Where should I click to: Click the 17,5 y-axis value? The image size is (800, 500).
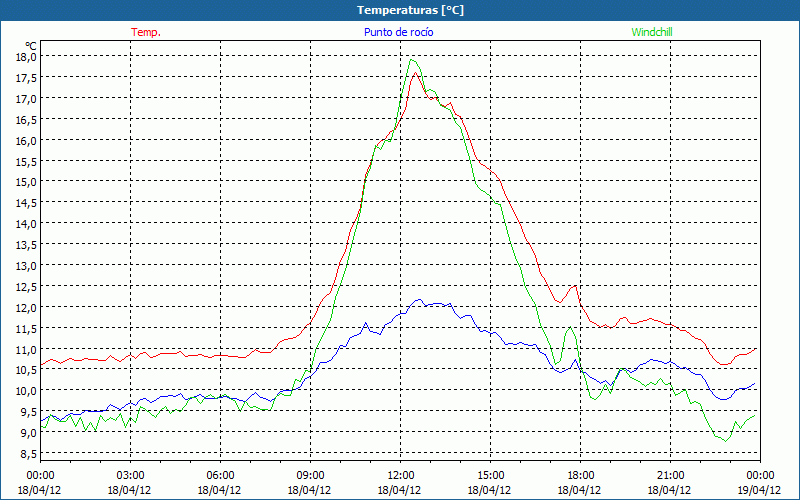pos(28,78)
